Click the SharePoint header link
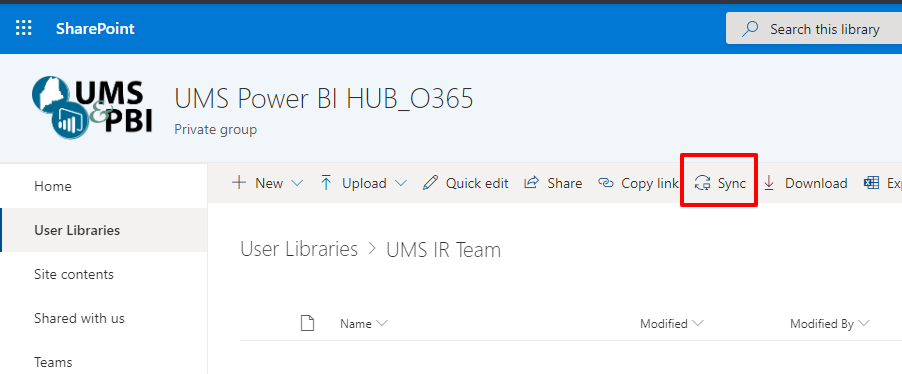Viewport: 902px width, 374px height. click(95, 29)
